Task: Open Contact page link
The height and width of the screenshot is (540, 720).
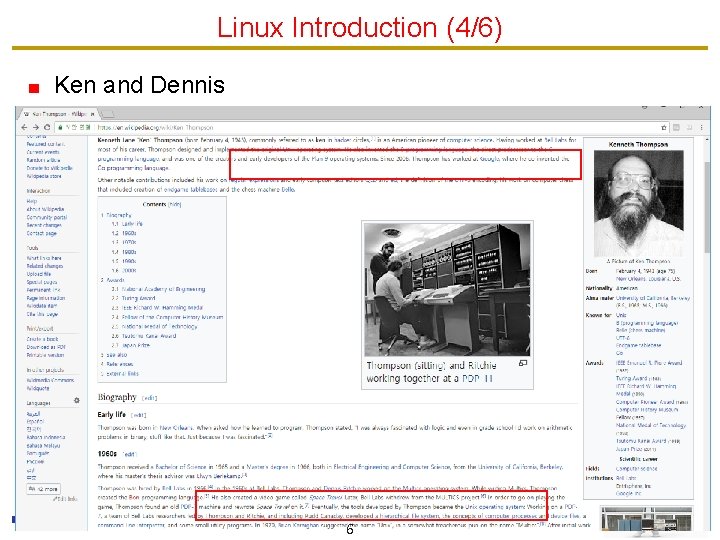Action: coord(42,233)
